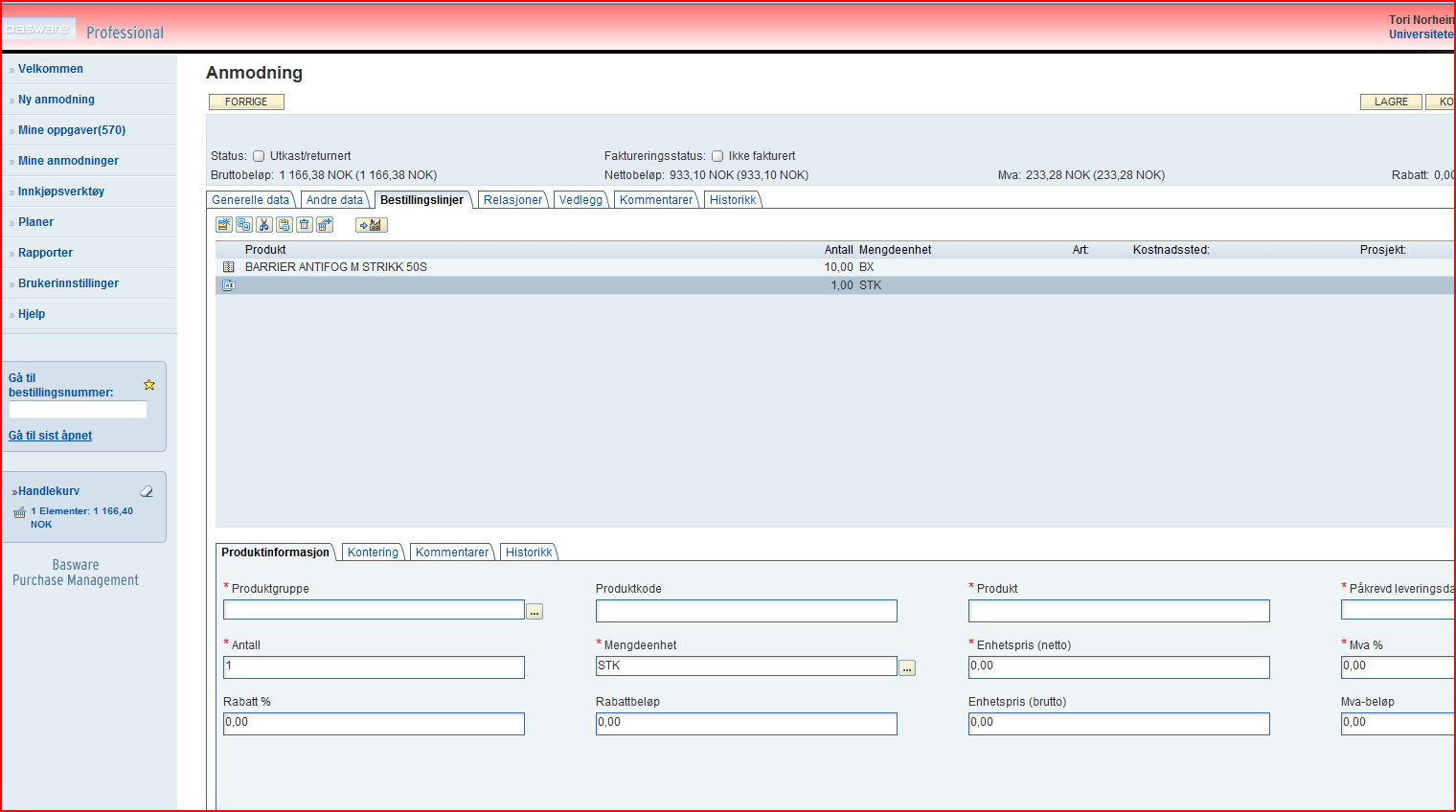Click the copy line icon

point(244,225)
